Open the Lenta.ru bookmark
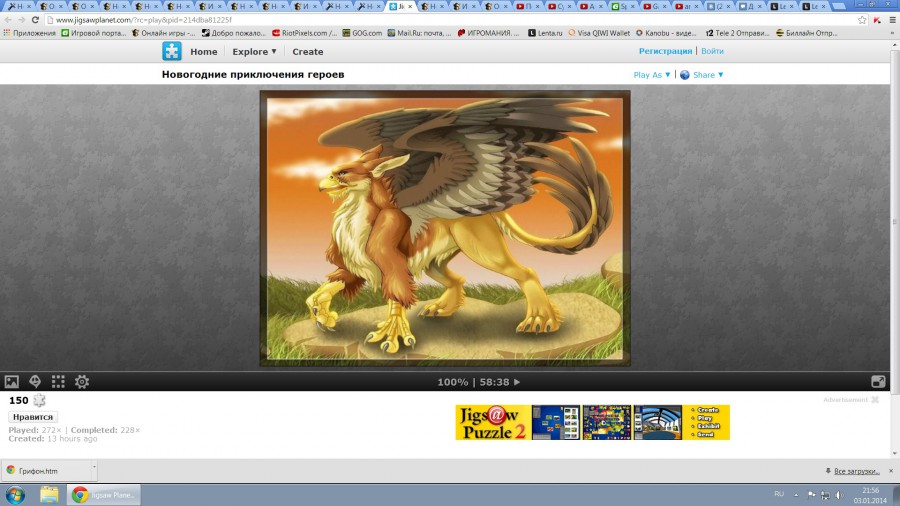The width and height of the screenshot is (900, 506). pyautogui.click(x=545, y=33)
